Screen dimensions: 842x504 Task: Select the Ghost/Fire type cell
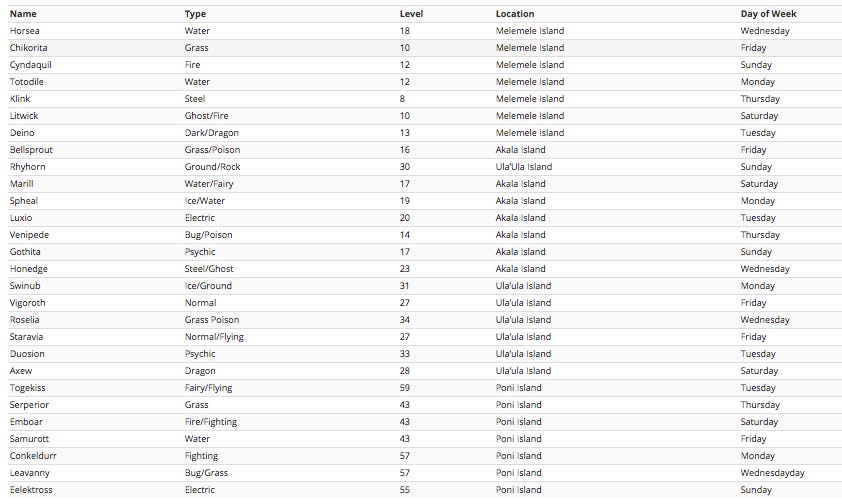pyautogui.click(x=207, y=116)
